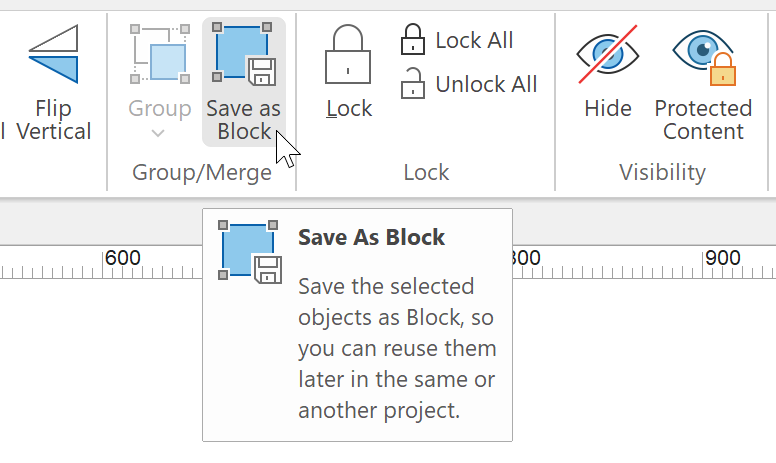Toggle the Lock label under the padlock
The image size is (776, 463).
click(x=349, y=108)
